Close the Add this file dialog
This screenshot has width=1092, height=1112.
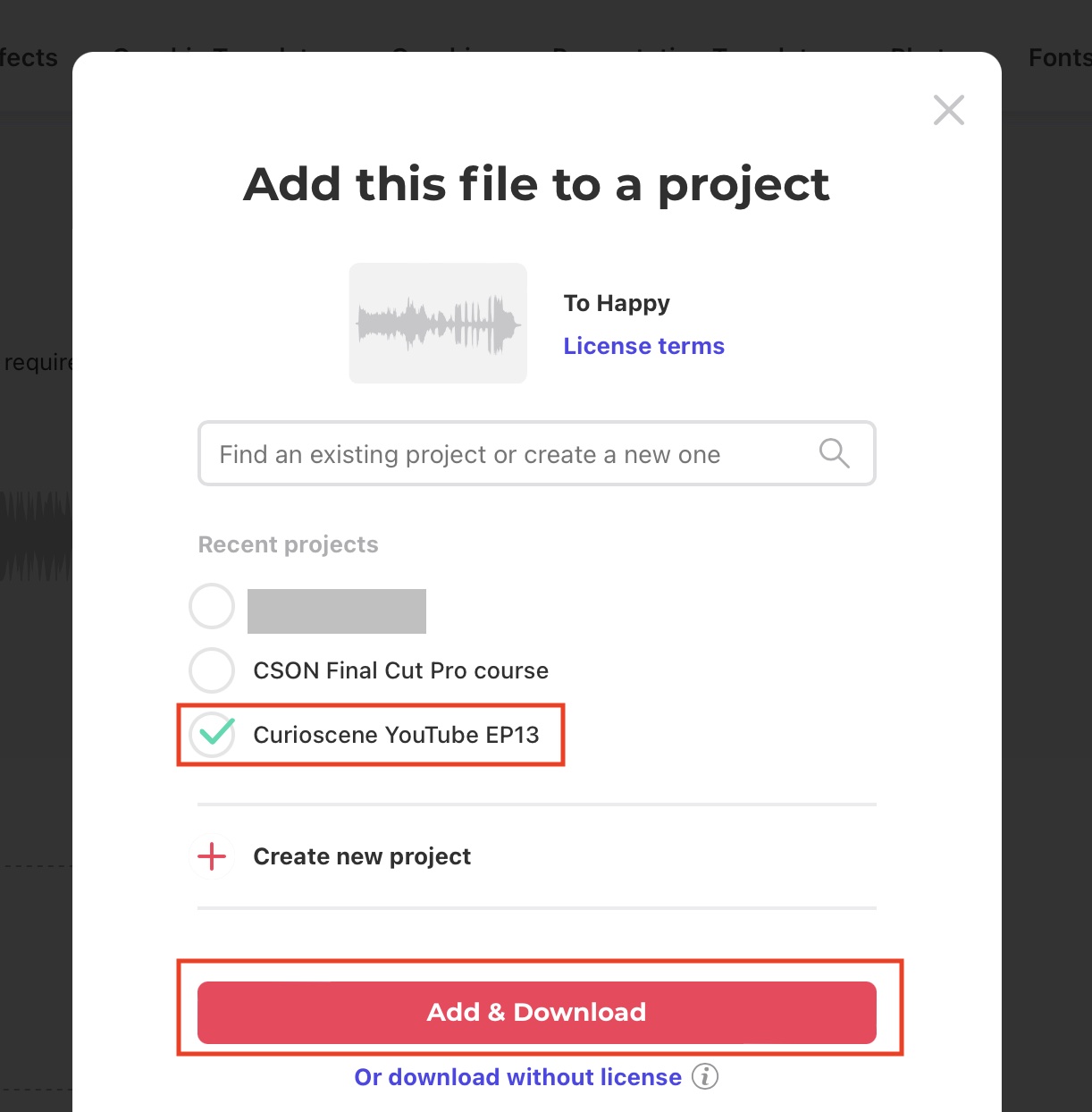click(948, 110)
